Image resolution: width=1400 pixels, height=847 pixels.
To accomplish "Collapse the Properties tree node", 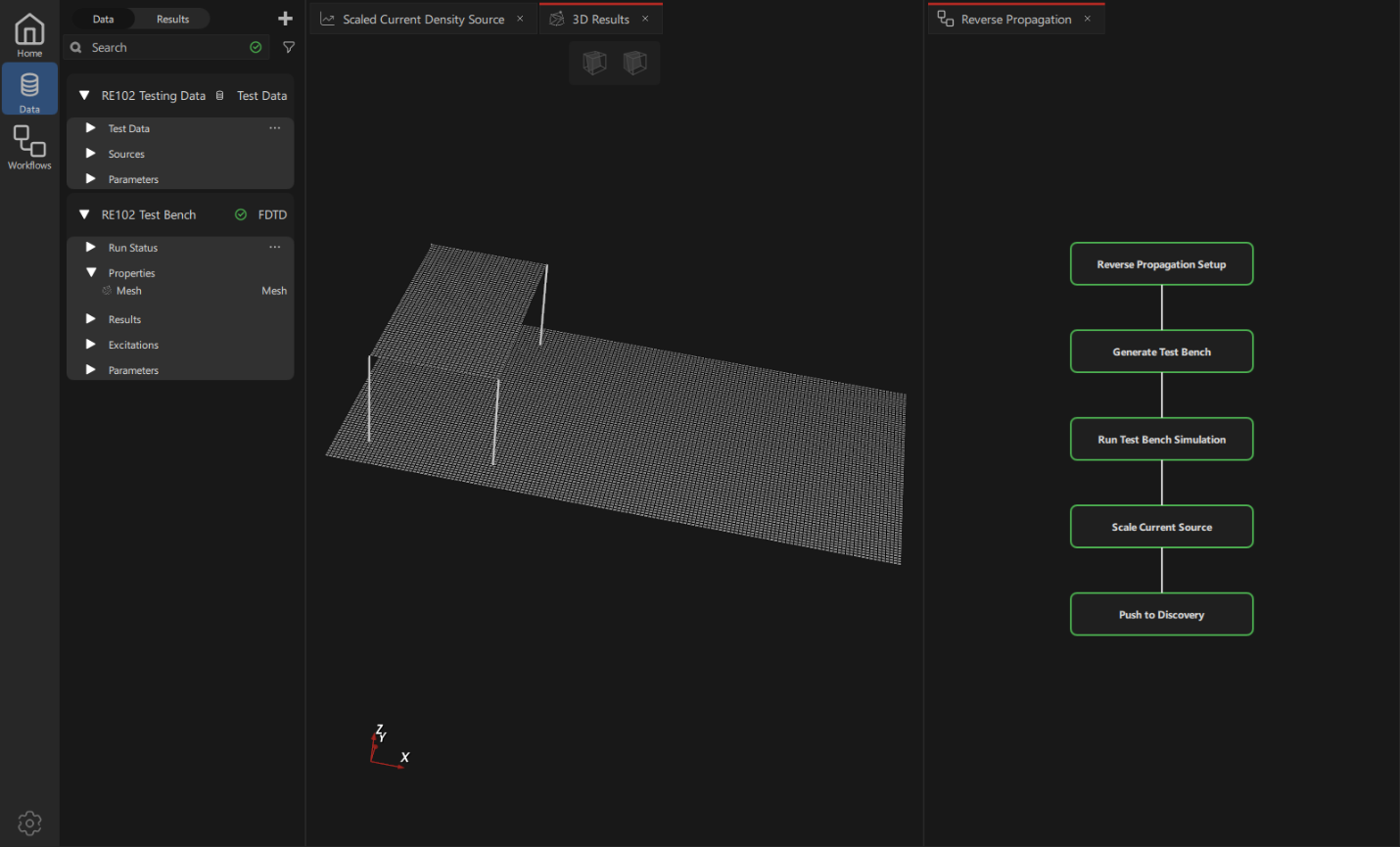I will 90,273.
